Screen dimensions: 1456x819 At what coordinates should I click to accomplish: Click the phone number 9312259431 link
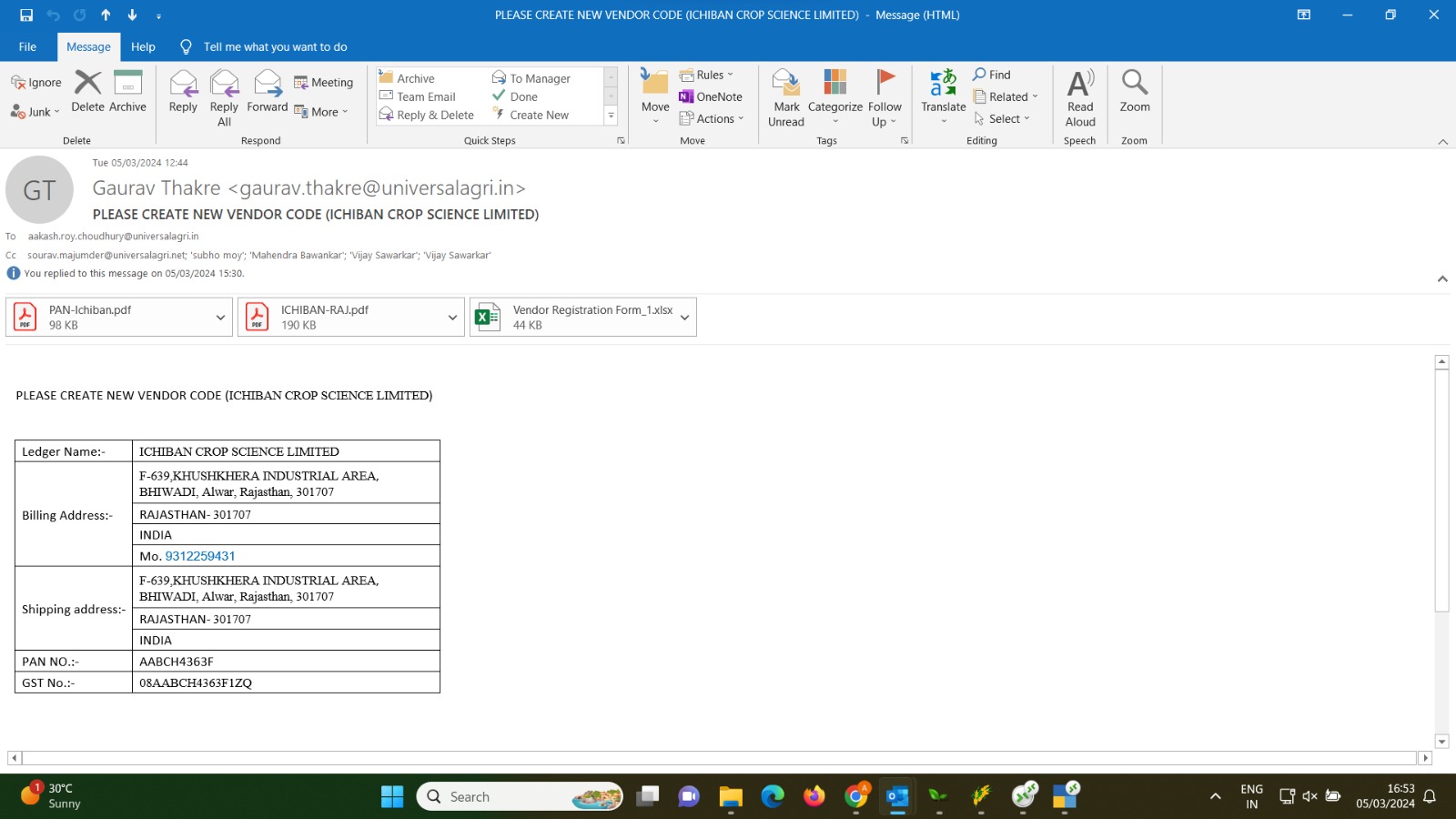click(x=200, y=556)
